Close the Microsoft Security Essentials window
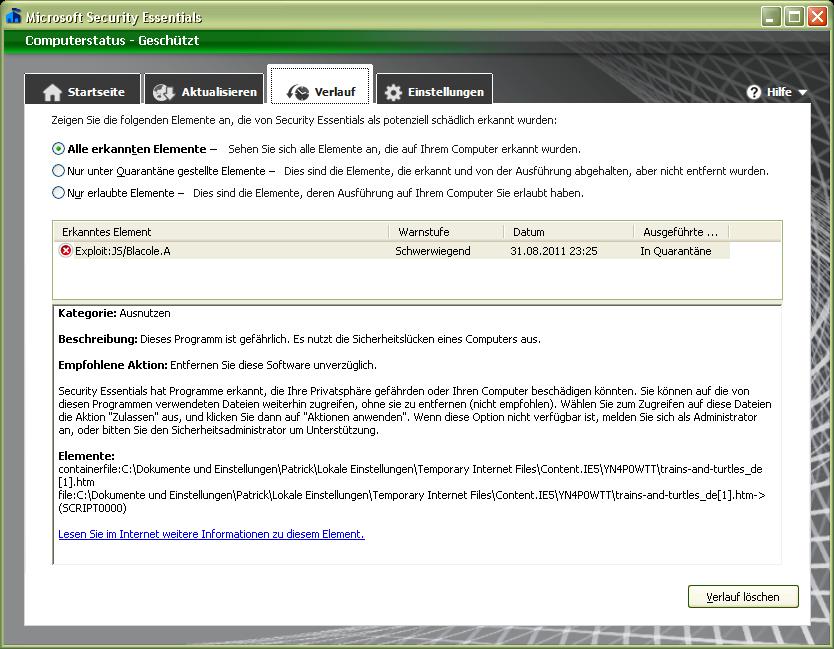Screen dimensions: 834x649 [x=818, y=16]
